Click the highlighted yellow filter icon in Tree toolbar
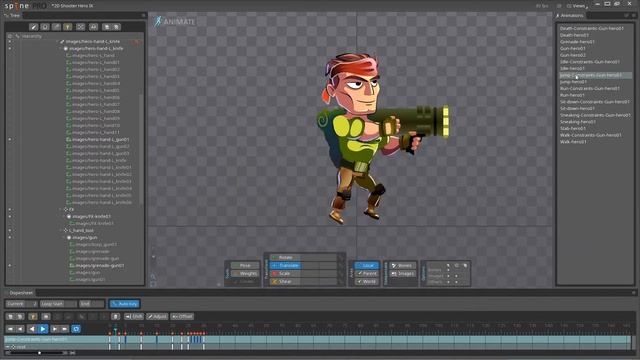 [68, 27]
